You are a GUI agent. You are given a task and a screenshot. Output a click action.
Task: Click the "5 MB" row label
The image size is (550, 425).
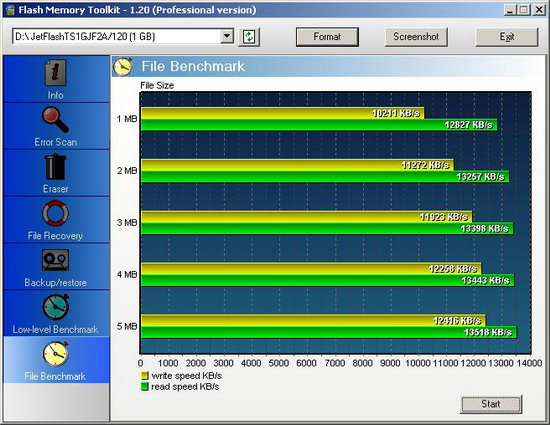click(127, 326)
